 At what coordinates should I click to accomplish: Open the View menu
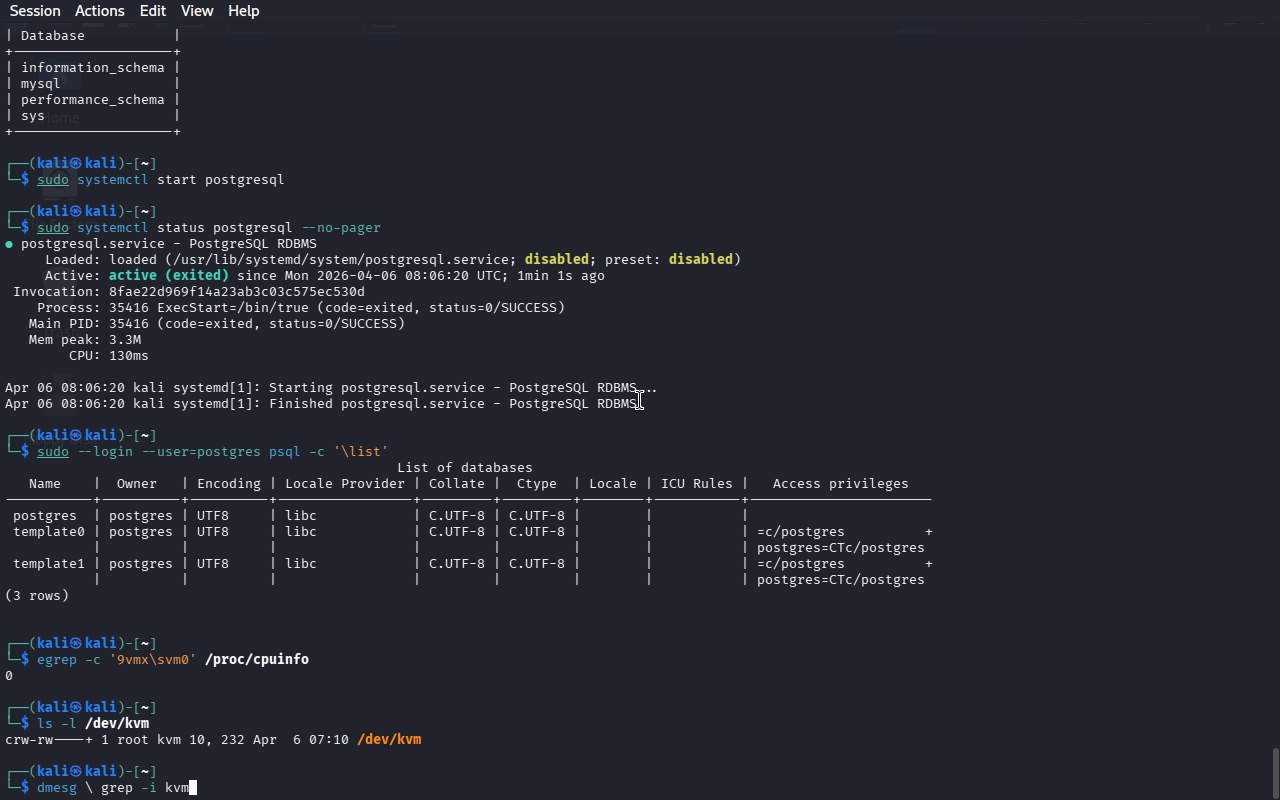197,11
